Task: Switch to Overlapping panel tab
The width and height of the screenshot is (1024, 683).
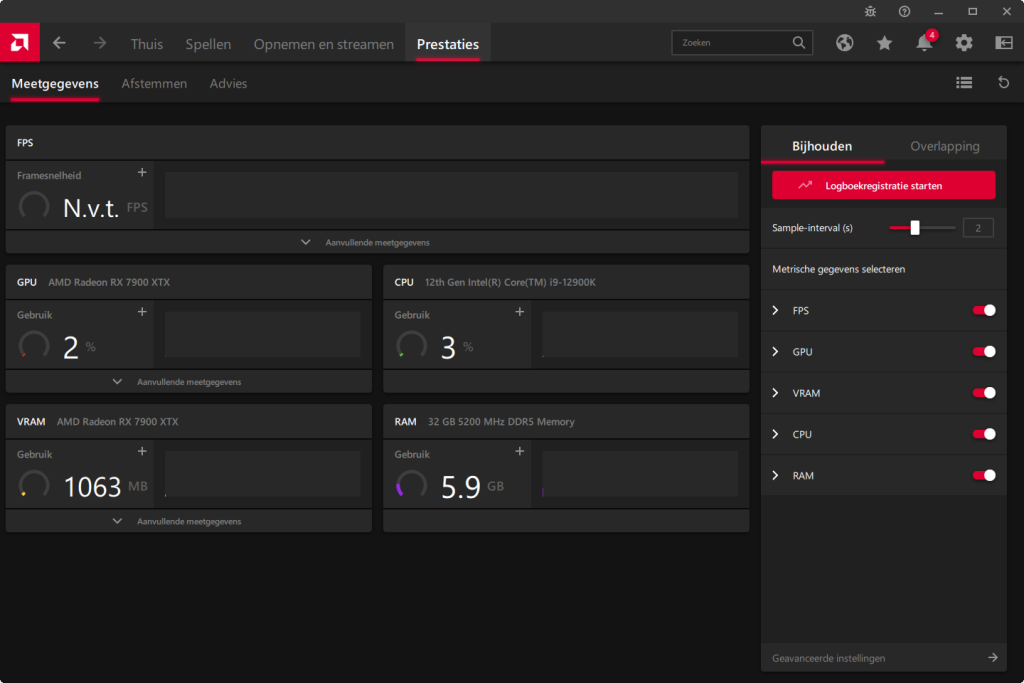Action: tap(945, 146)
